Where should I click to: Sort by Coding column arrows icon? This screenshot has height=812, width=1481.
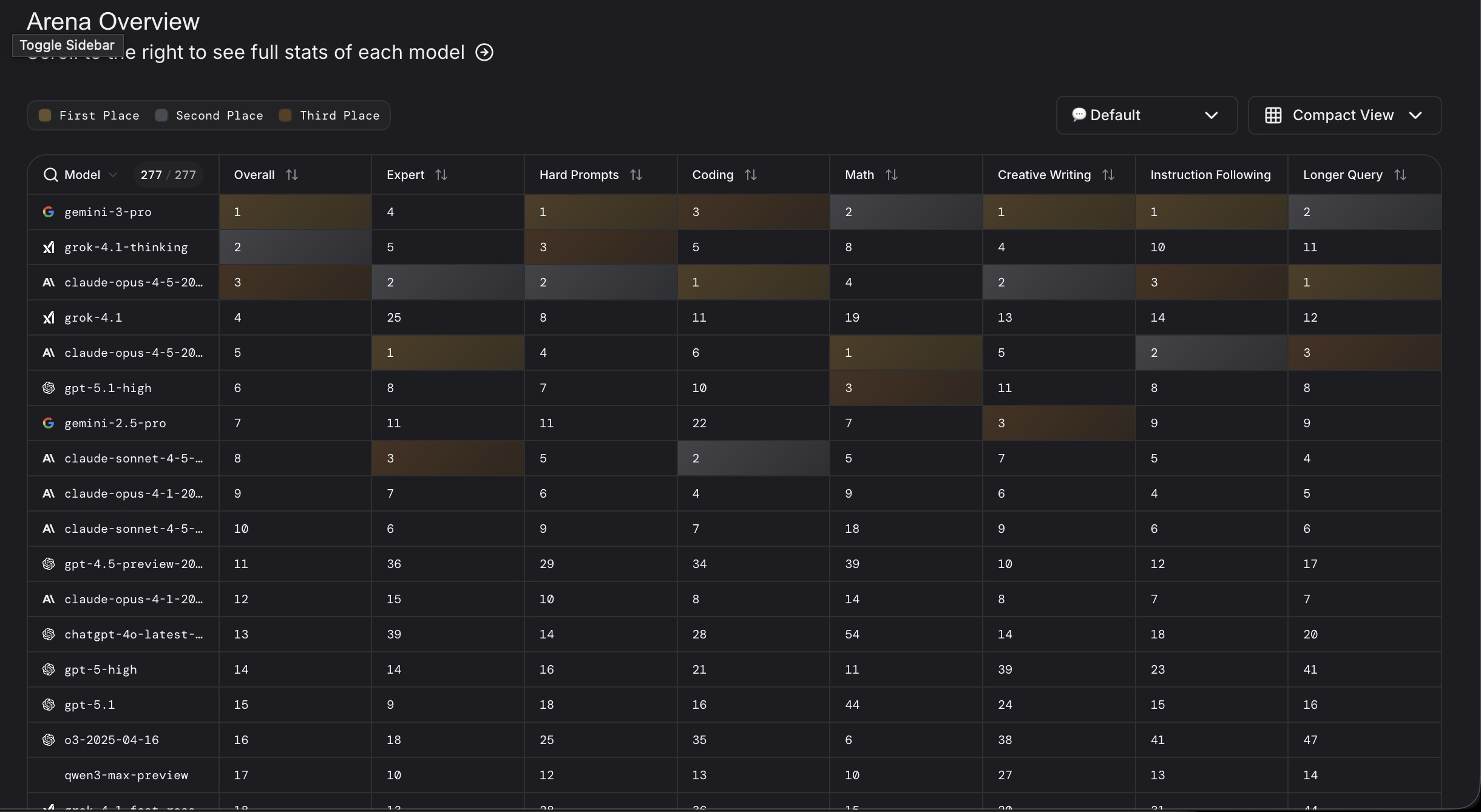[751, 175]
